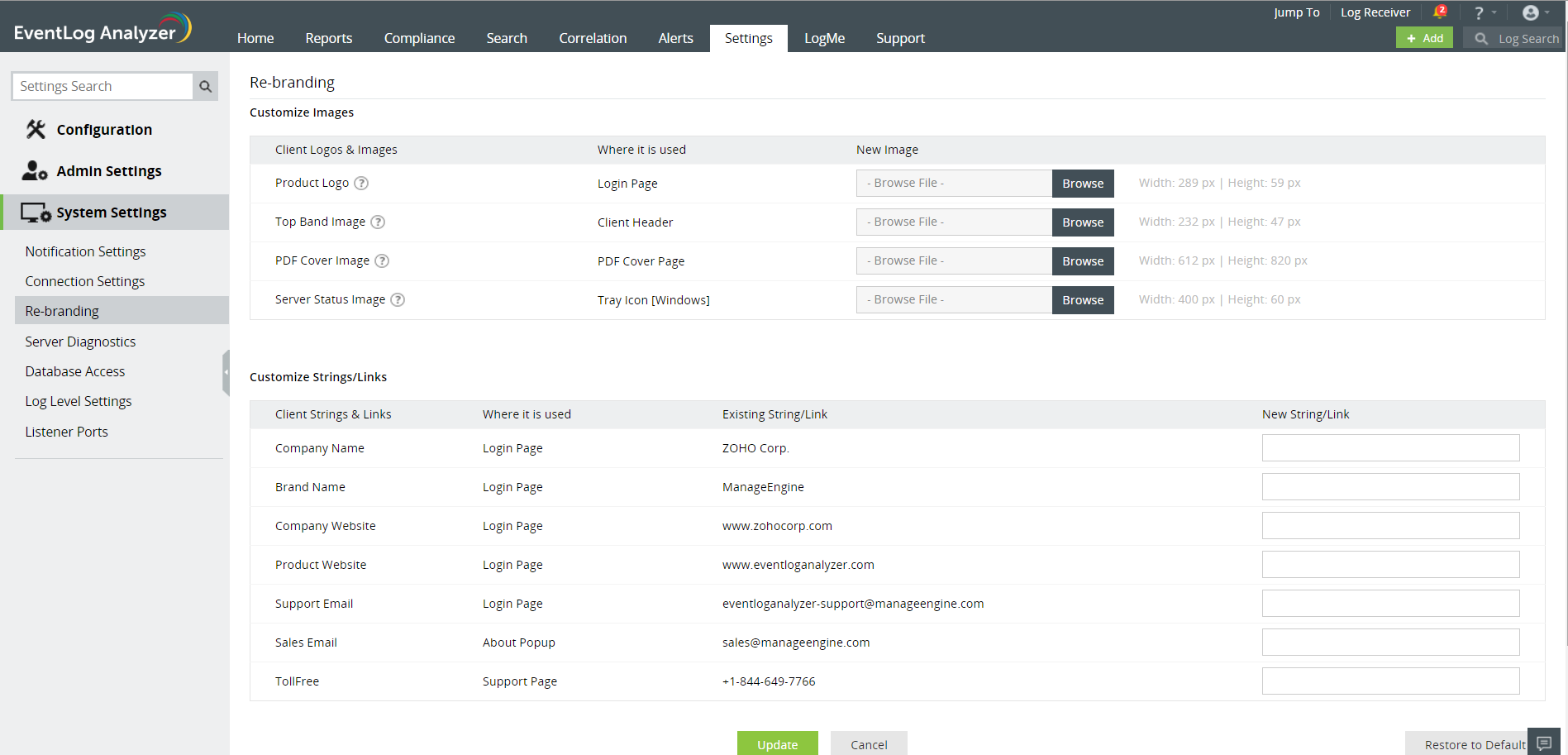1568x755 pixels.
Task: Click help icon next to Product Logo
Action: (361, 184)
